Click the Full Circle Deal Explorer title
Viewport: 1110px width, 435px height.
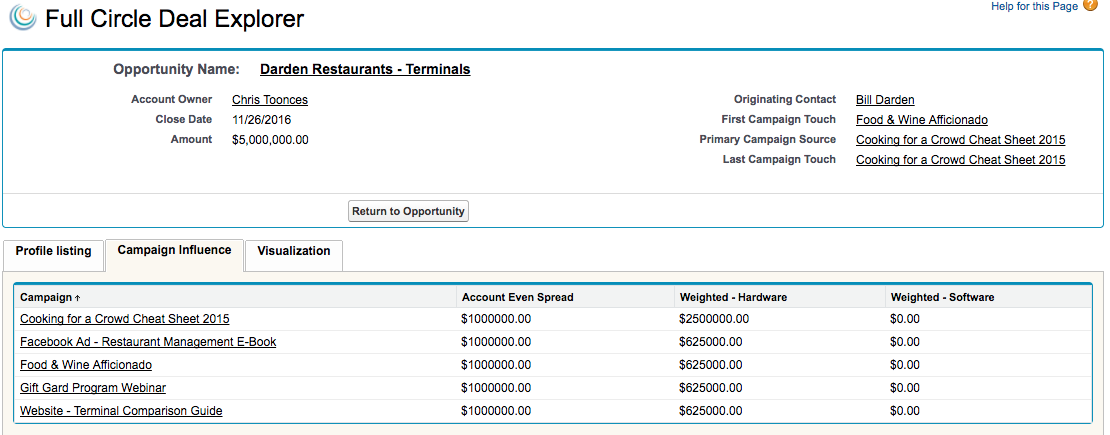[175, 18]
